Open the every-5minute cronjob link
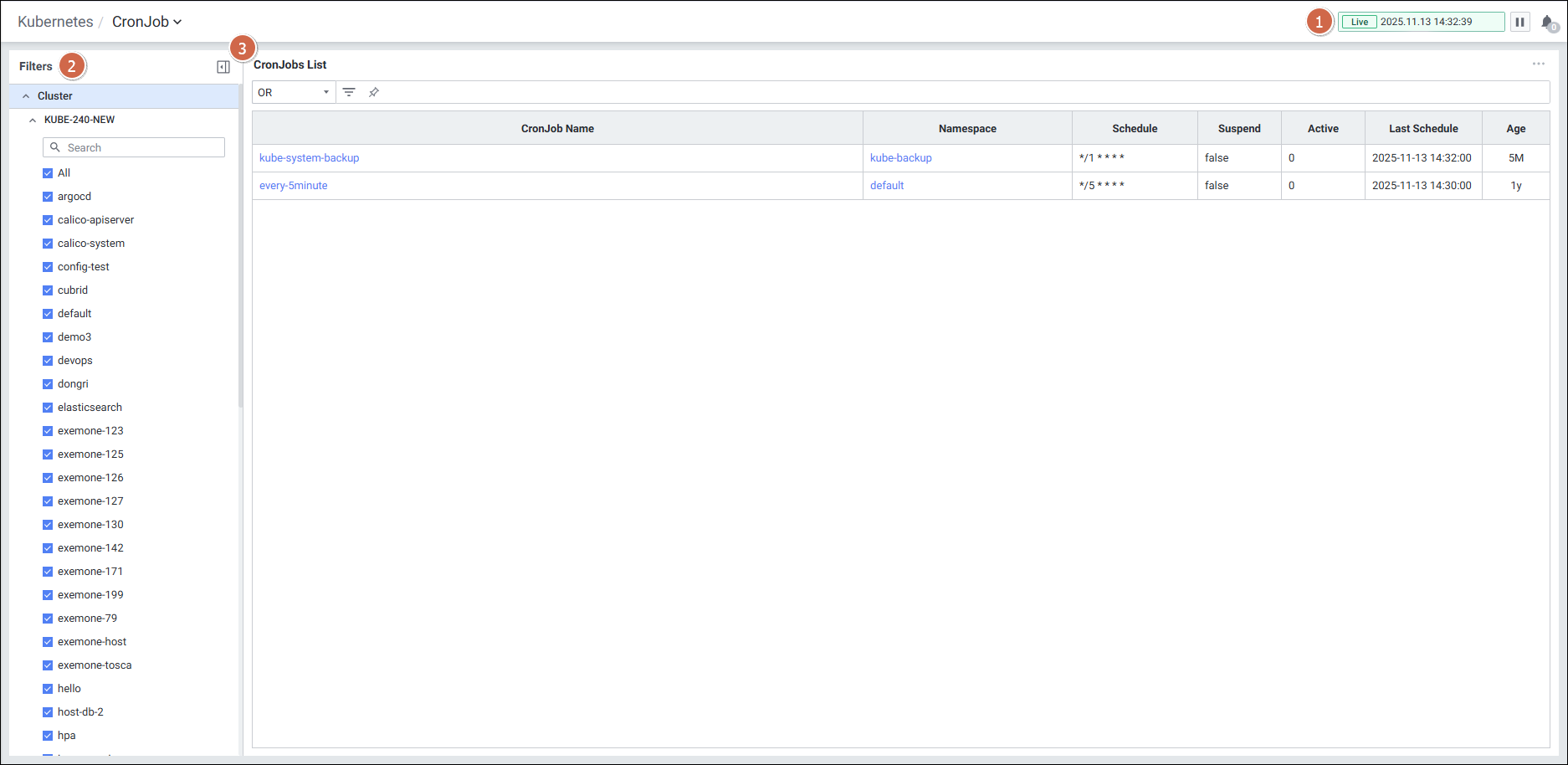Viewport: 1568px width, 765px height. [x=293, y=186]
